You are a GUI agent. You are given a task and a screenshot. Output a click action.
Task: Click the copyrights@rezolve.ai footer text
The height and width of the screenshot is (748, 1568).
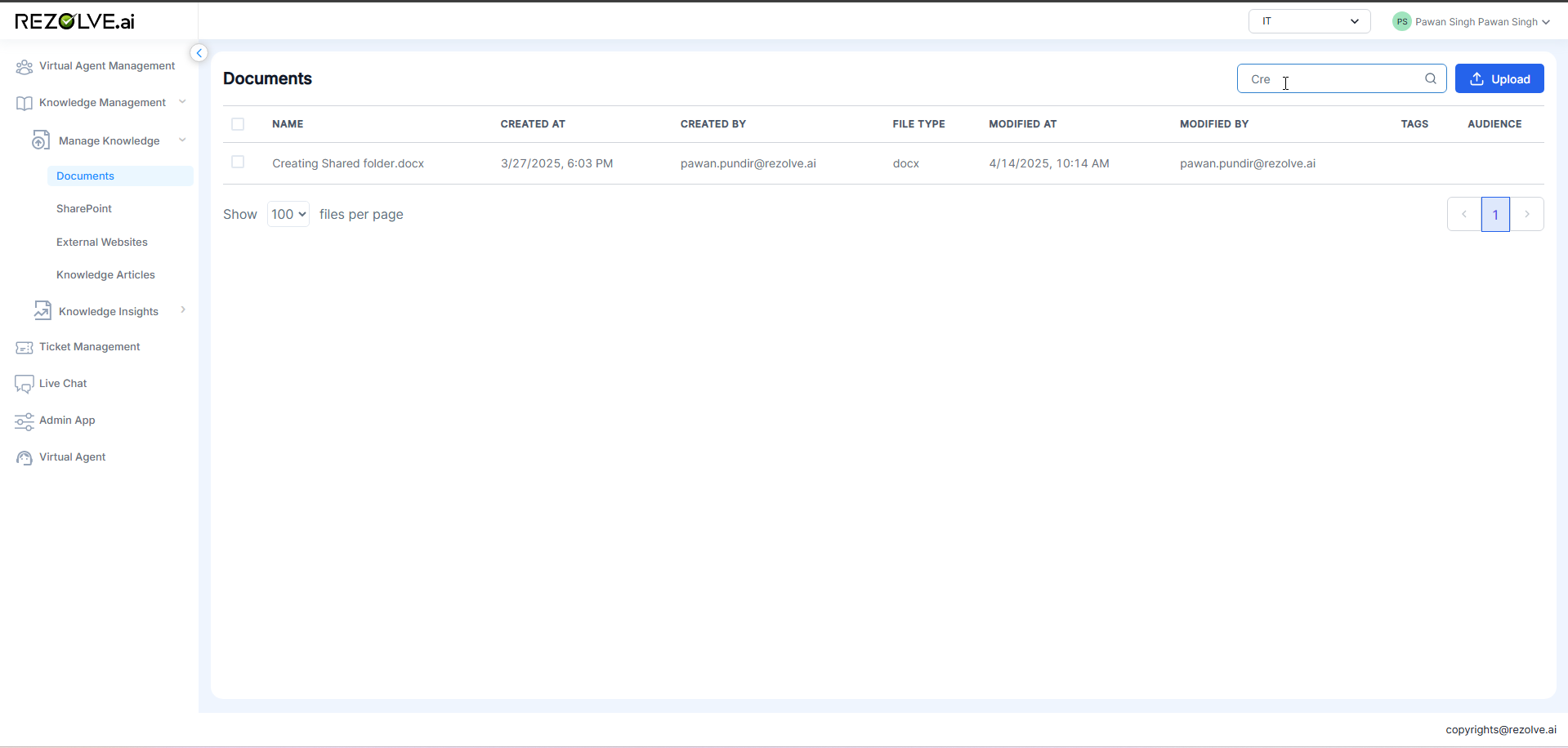coord(1501,729)
